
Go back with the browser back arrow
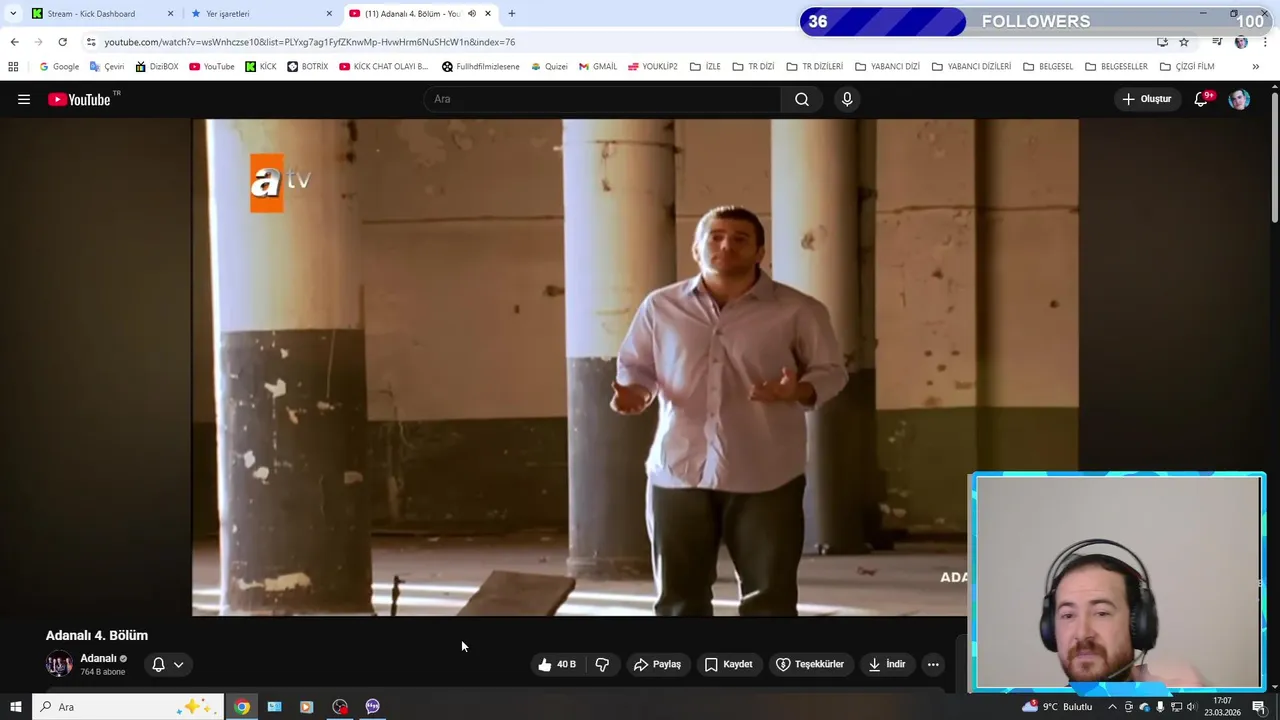(14, 42)
